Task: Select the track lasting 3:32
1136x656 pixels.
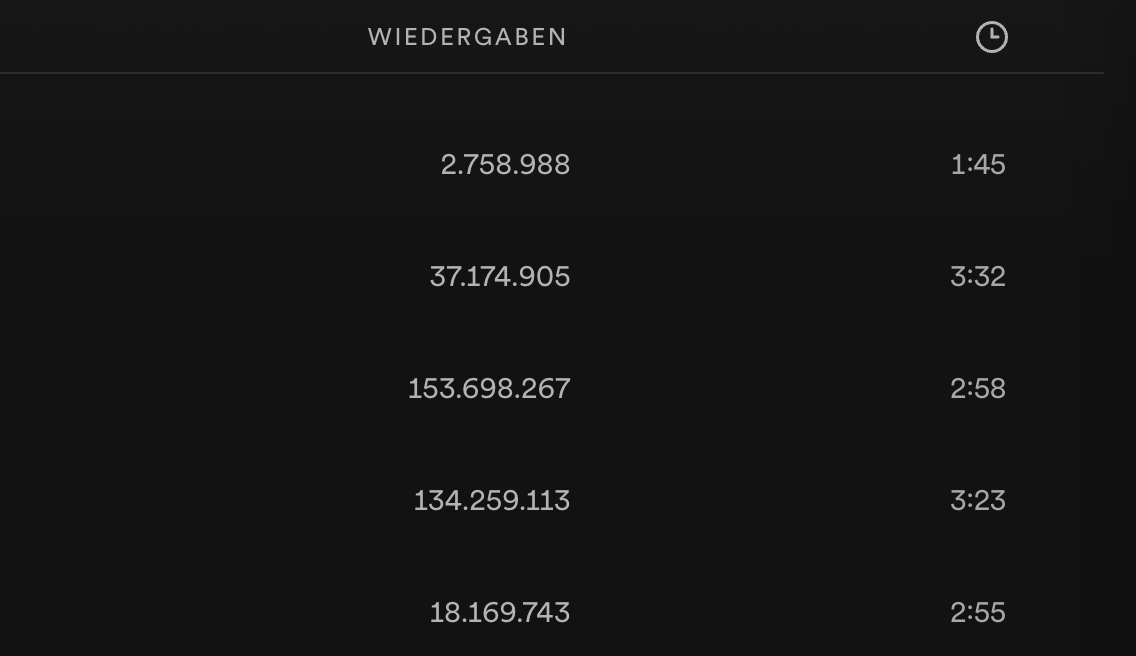Action: 977,276
